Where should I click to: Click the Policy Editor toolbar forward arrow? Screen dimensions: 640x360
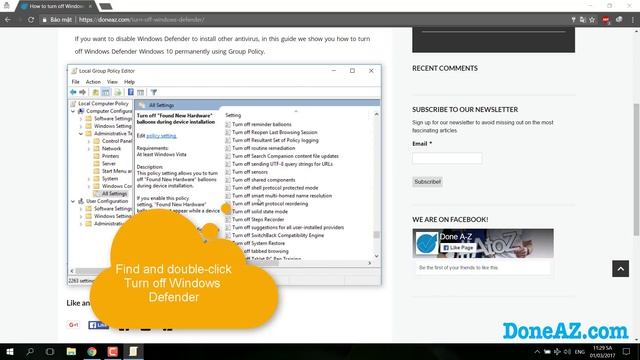tap(82, 92)
